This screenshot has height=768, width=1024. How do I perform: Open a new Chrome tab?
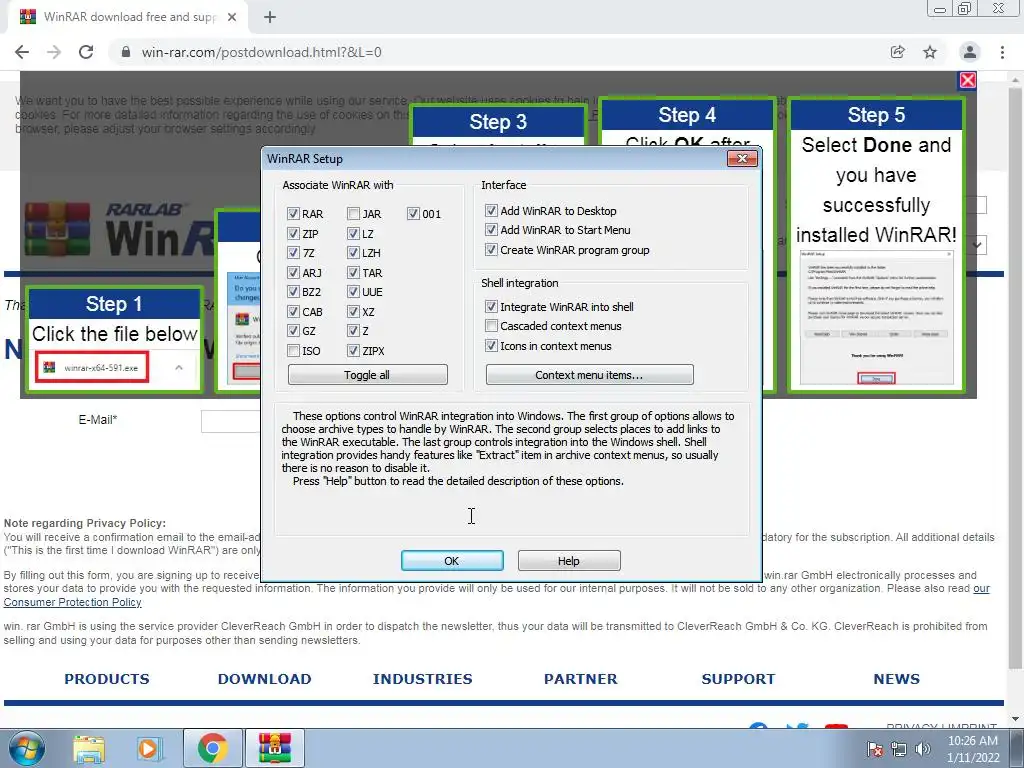[270, 18]
